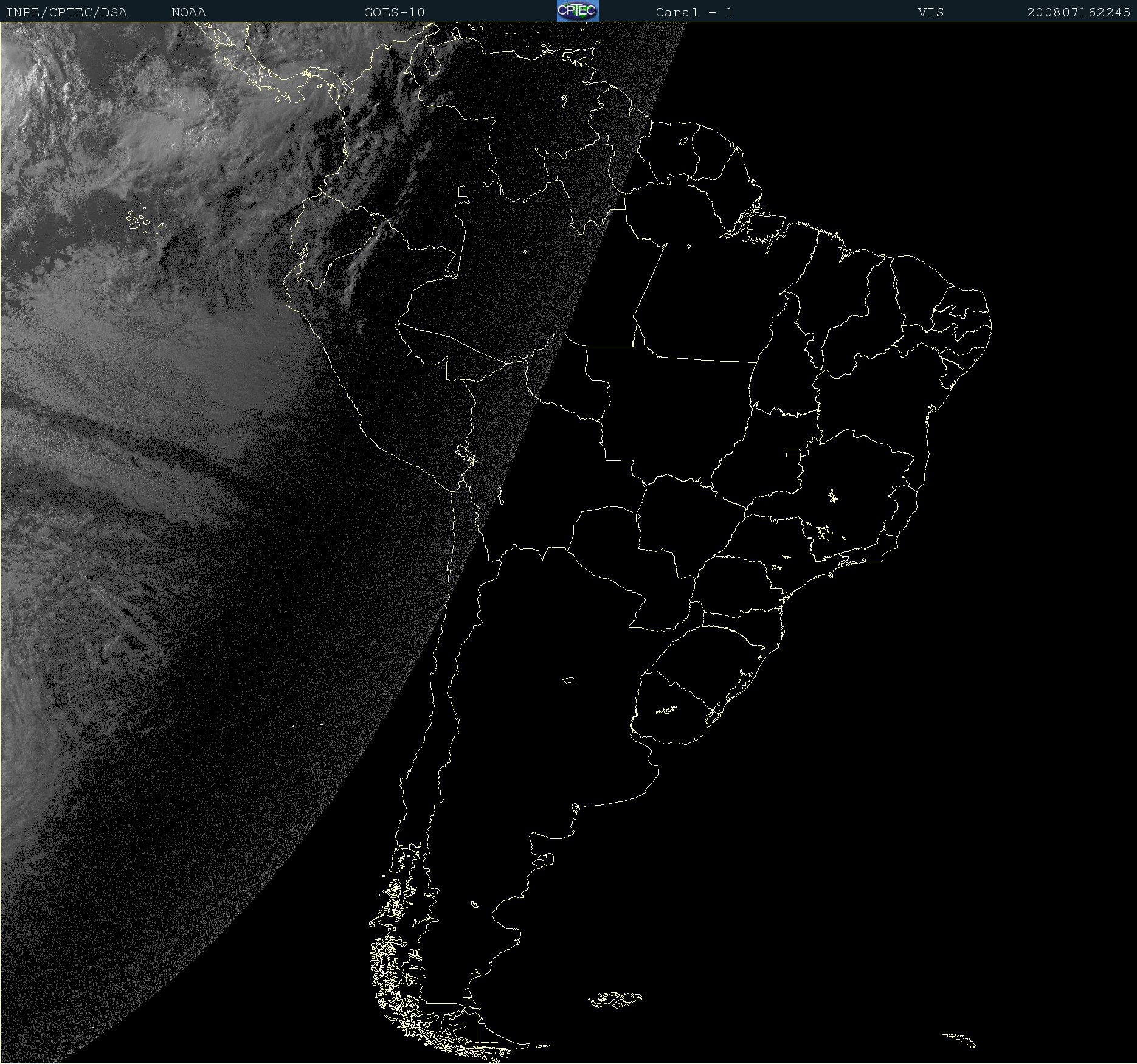1137x1064 pixels.
Task: Click the INPE/CPTEC/DSA header label
Action: 66,12
